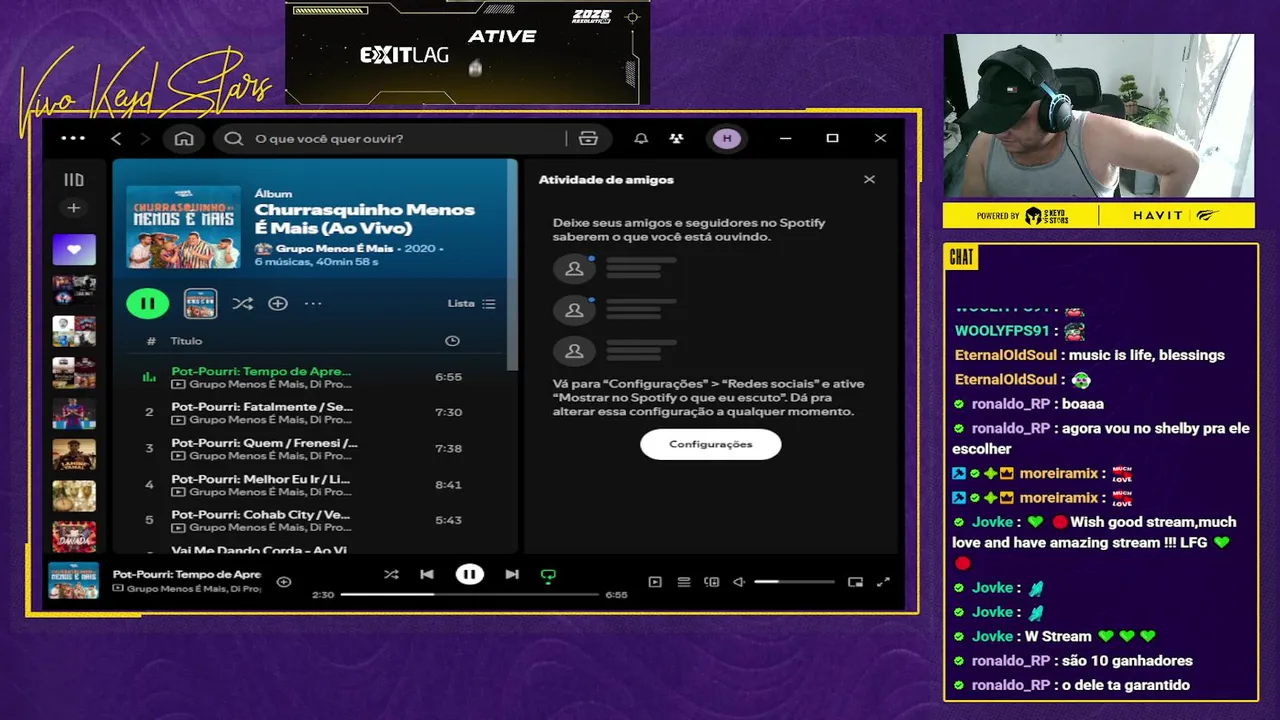Enter full screen with the expand icon
Viewport: 1280px width, 720px height.
883,581
